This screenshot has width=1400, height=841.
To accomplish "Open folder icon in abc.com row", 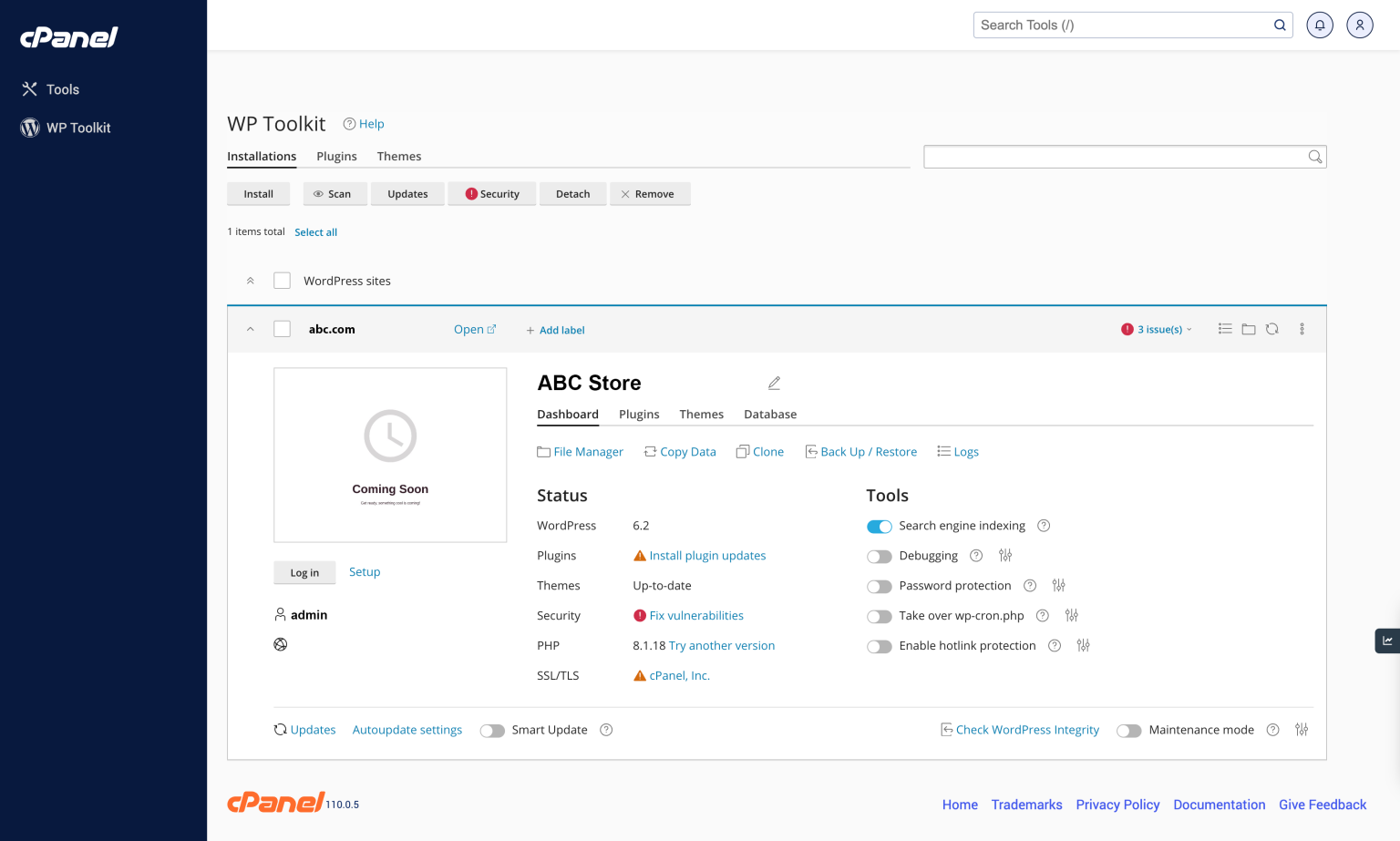I will coord(1249,329).
